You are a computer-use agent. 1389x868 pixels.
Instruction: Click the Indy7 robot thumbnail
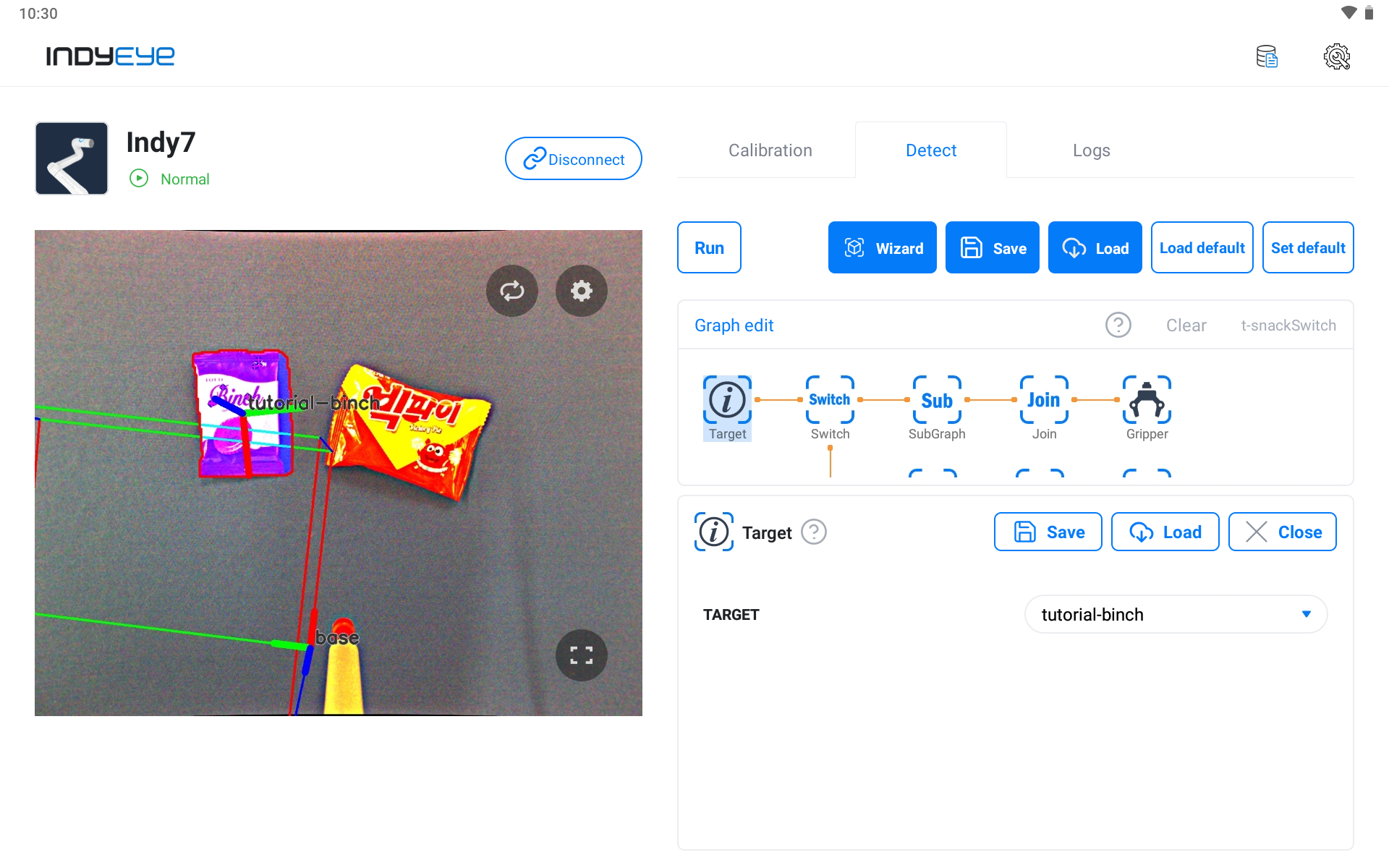click(72, 158)
